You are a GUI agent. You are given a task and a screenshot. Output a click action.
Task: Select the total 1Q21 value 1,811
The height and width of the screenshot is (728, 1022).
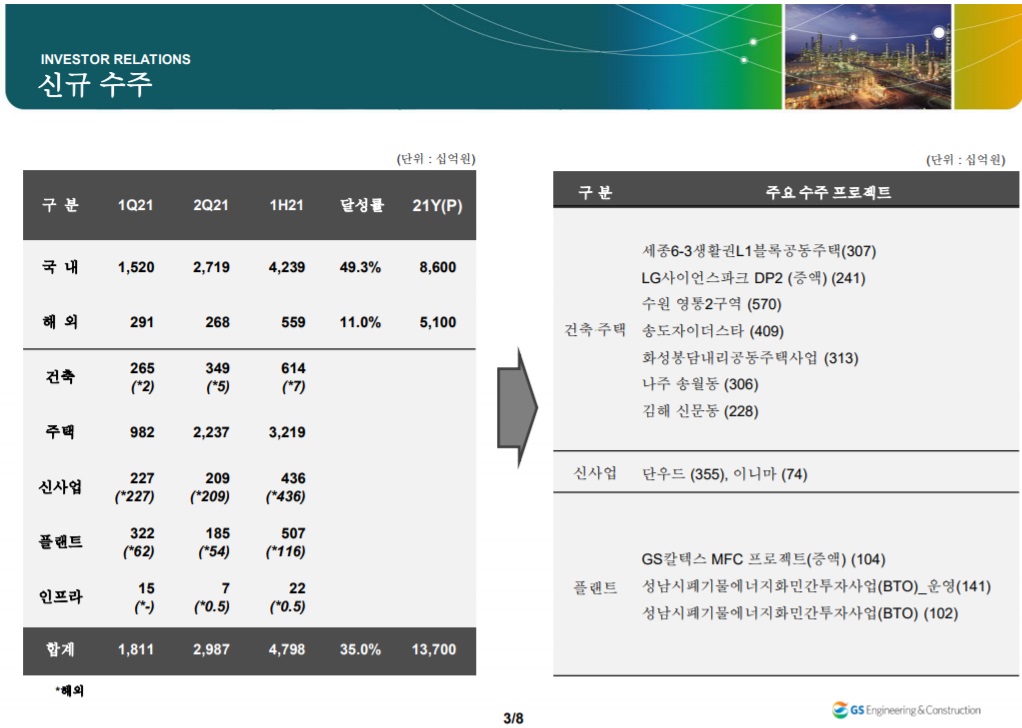[136, 650]
